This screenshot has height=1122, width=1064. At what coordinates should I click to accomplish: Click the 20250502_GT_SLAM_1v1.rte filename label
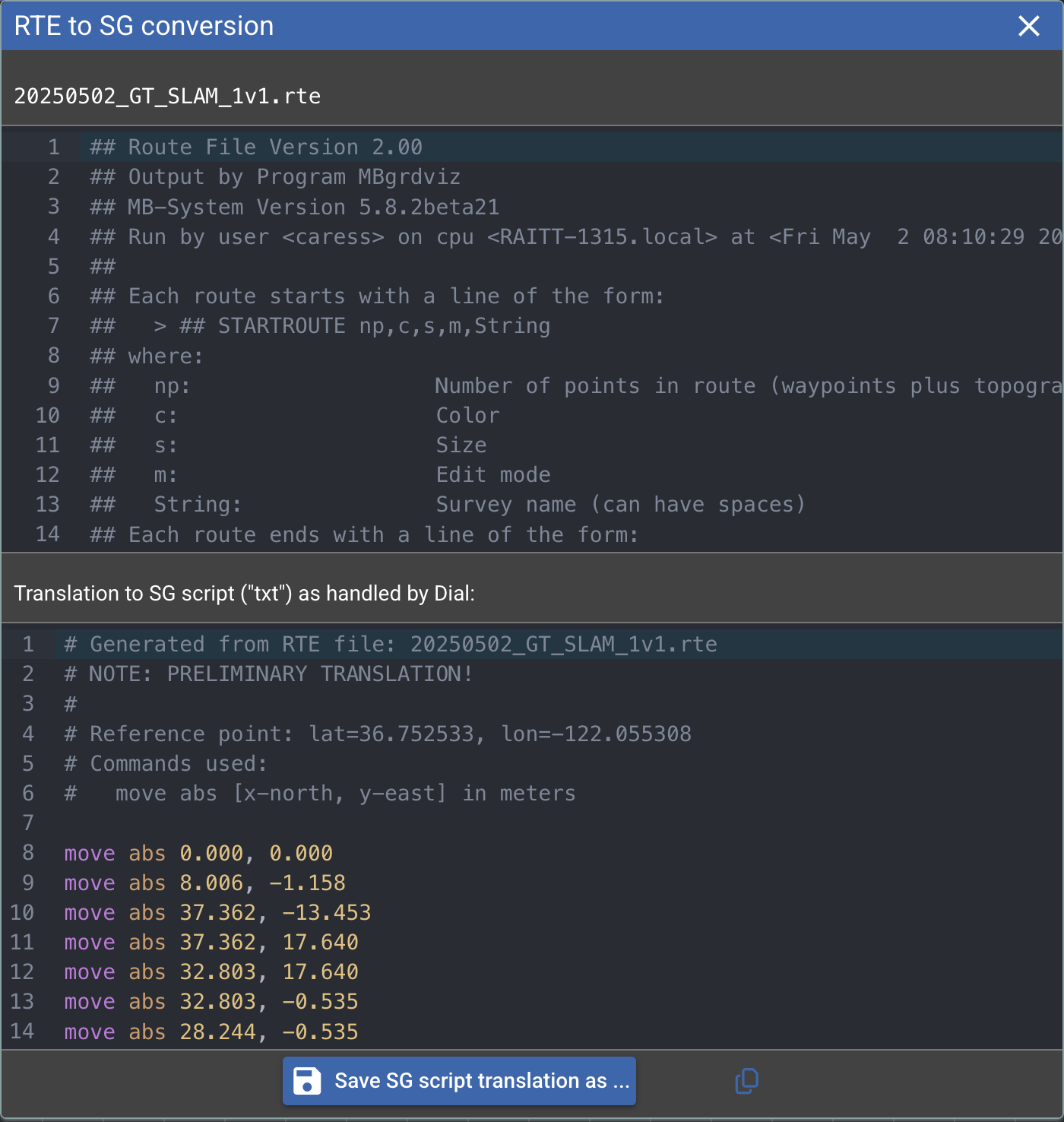click(167, 96)
